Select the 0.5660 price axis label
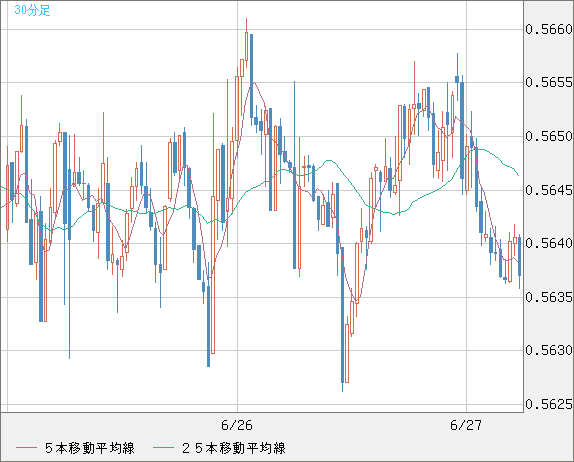 549,29
